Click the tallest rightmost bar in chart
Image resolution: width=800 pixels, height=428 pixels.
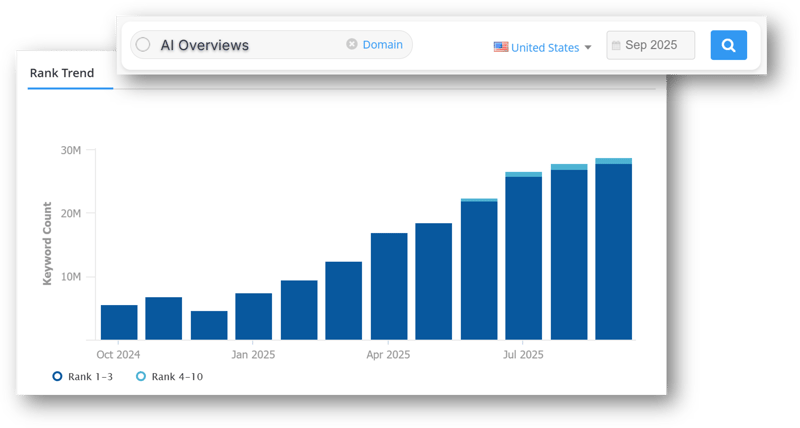[x=613, y=252]
